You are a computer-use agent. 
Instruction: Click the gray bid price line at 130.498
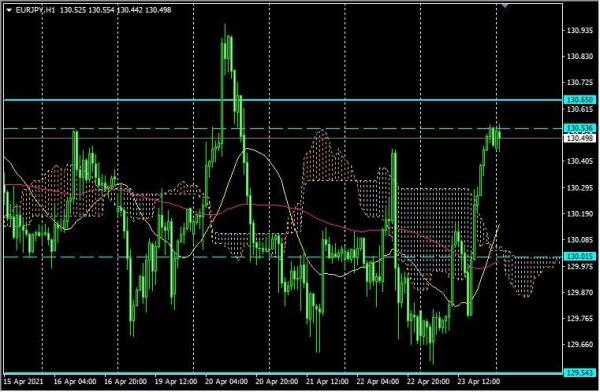[283, 138]
